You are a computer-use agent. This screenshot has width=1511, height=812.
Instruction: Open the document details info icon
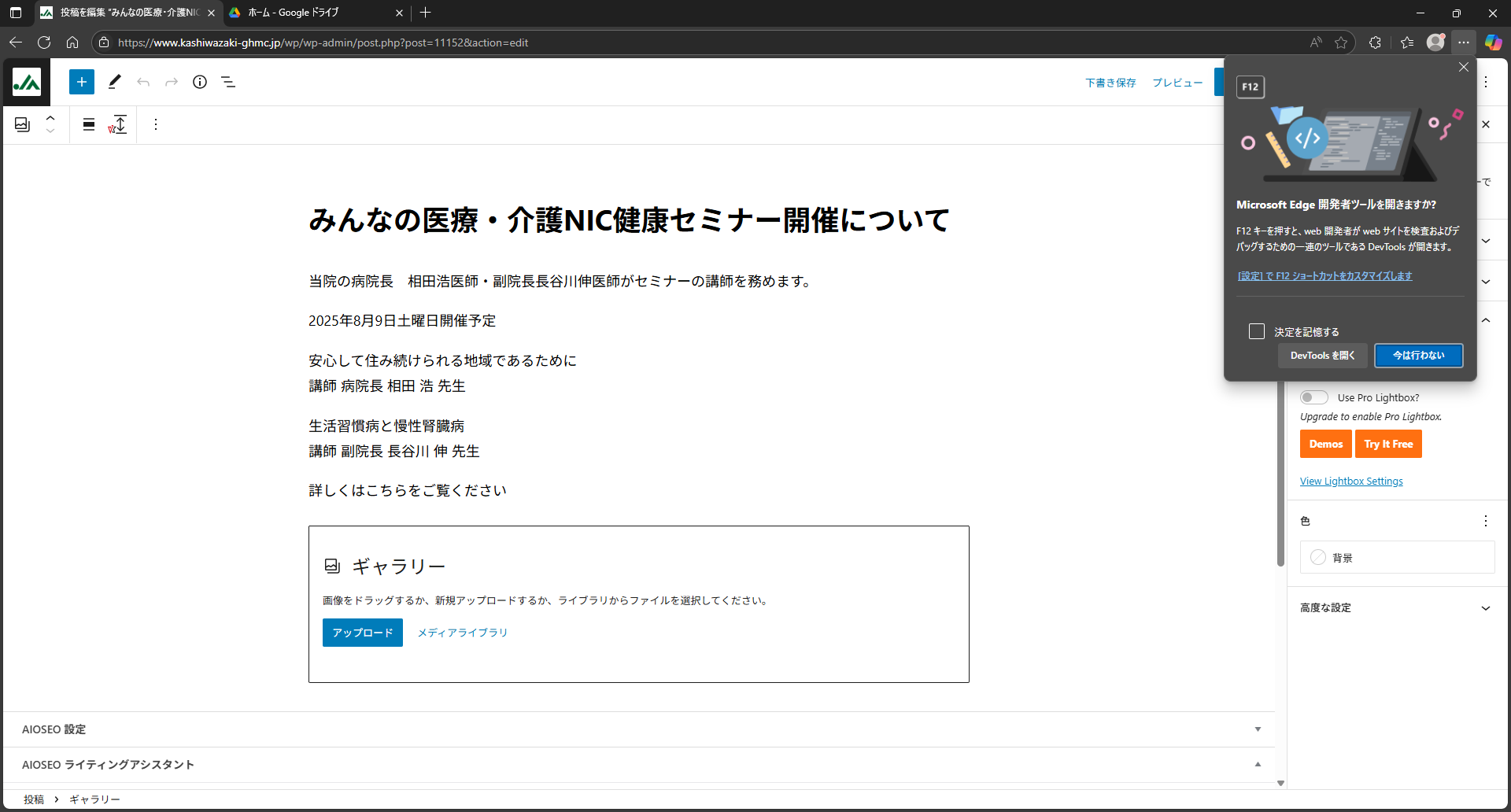[x=200, y=82]
